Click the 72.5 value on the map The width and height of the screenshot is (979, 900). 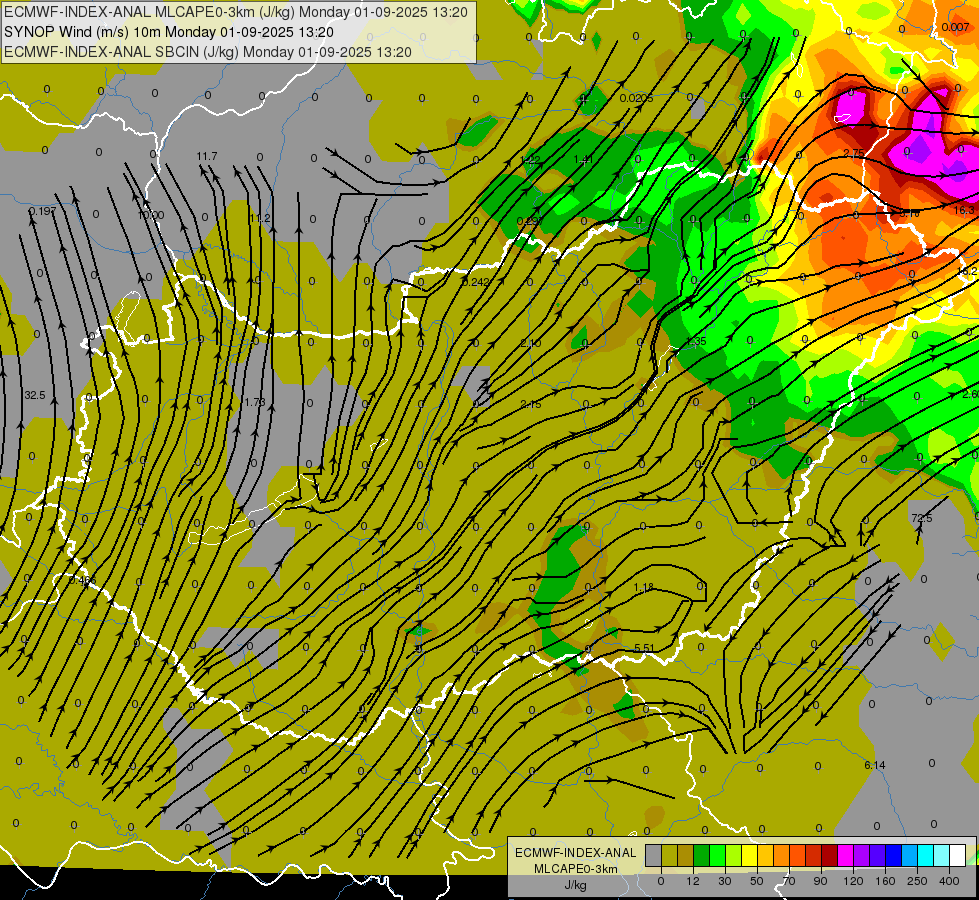pyautogui.click(x=922, y=518)
